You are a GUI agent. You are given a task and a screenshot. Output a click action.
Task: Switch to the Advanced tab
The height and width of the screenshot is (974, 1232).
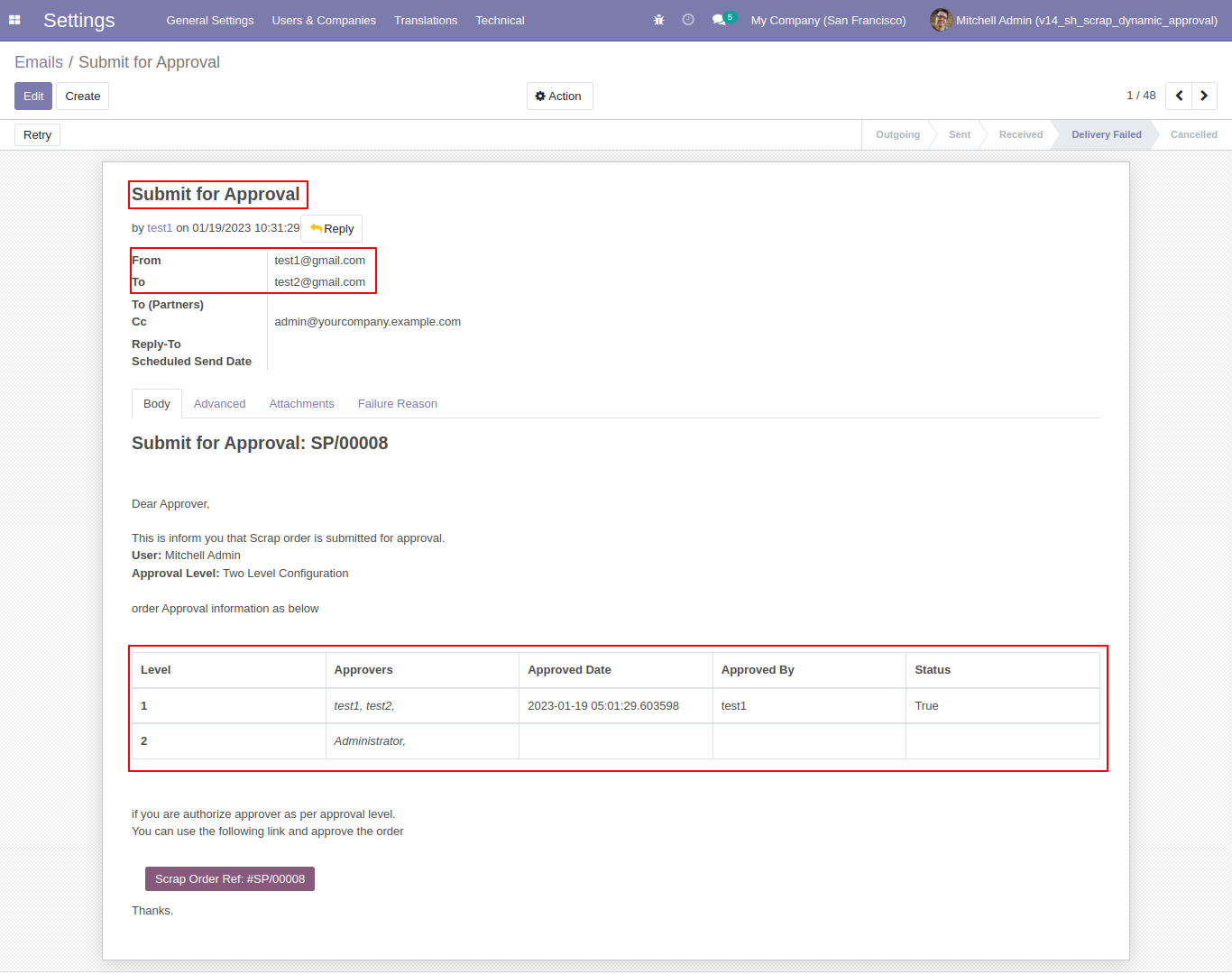point(219,404)
